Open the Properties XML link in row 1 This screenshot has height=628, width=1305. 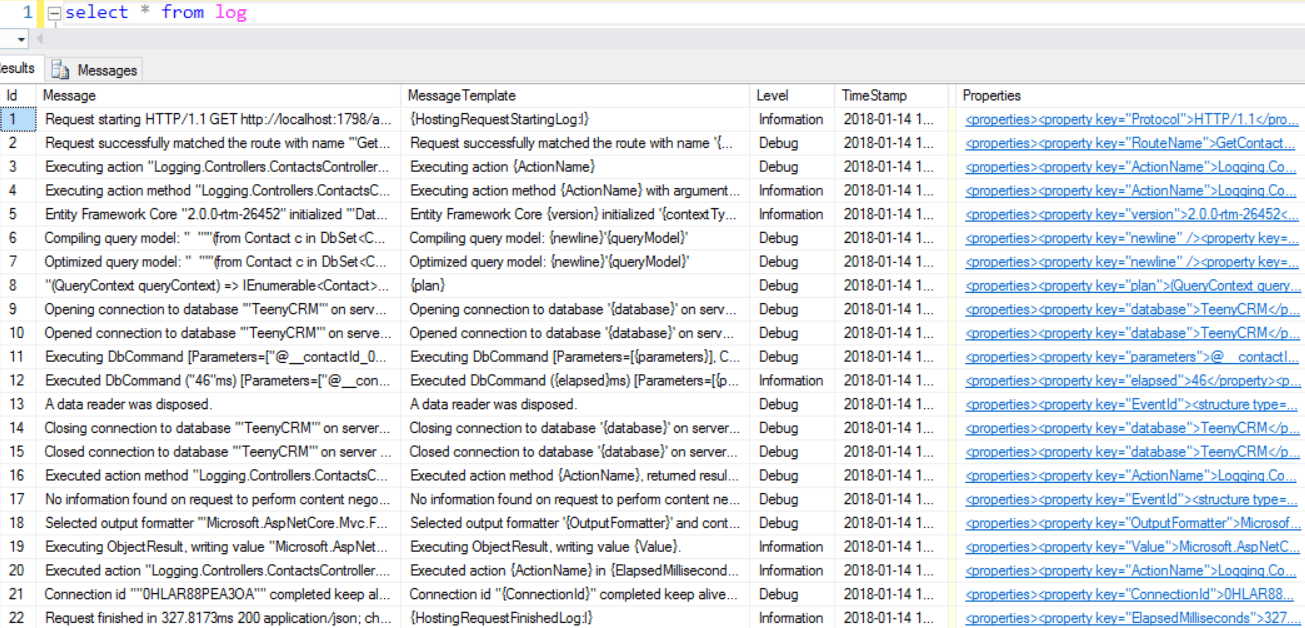pyautogui.click(x=1131, y=119)
